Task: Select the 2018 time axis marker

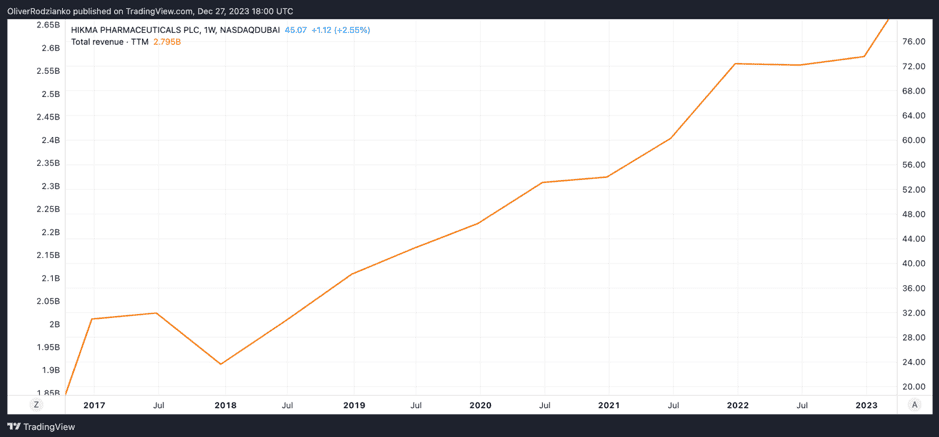Action: tap(225, 405)
